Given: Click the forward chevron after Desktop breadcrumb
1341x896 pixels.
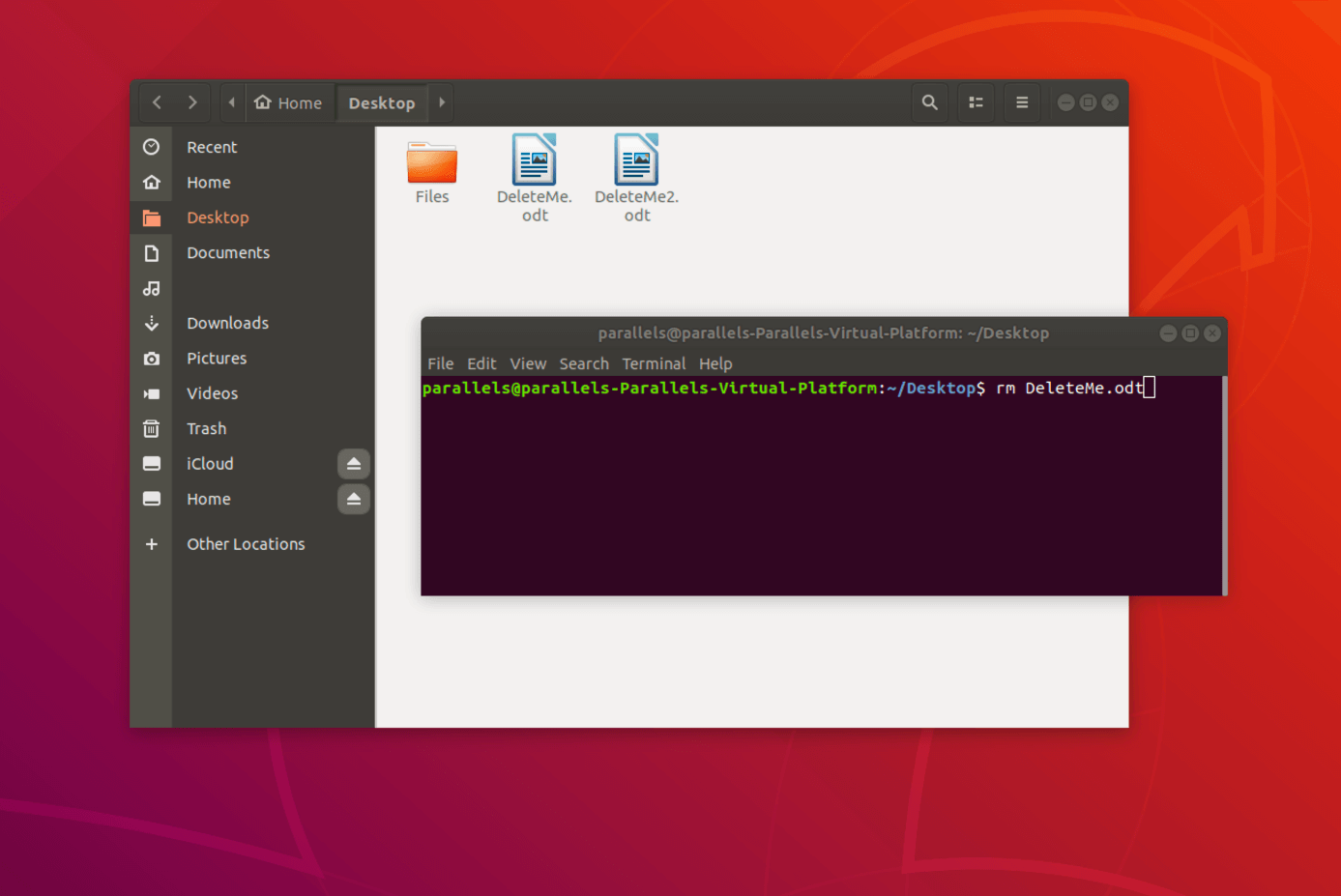Looking at the screenshot, I should (x=442, y=102).
